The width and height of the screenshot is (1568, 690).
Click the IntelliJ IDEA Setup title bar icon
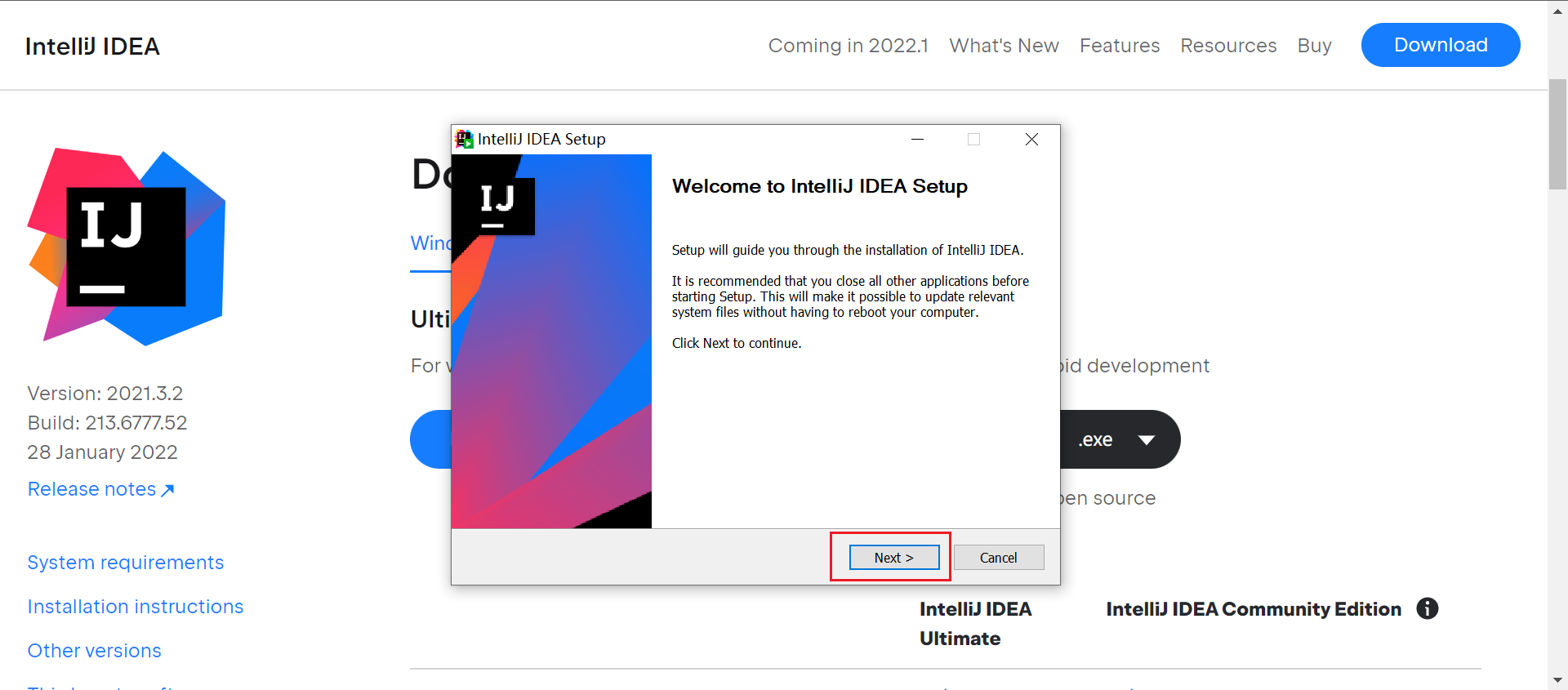[x=464, y=140]
